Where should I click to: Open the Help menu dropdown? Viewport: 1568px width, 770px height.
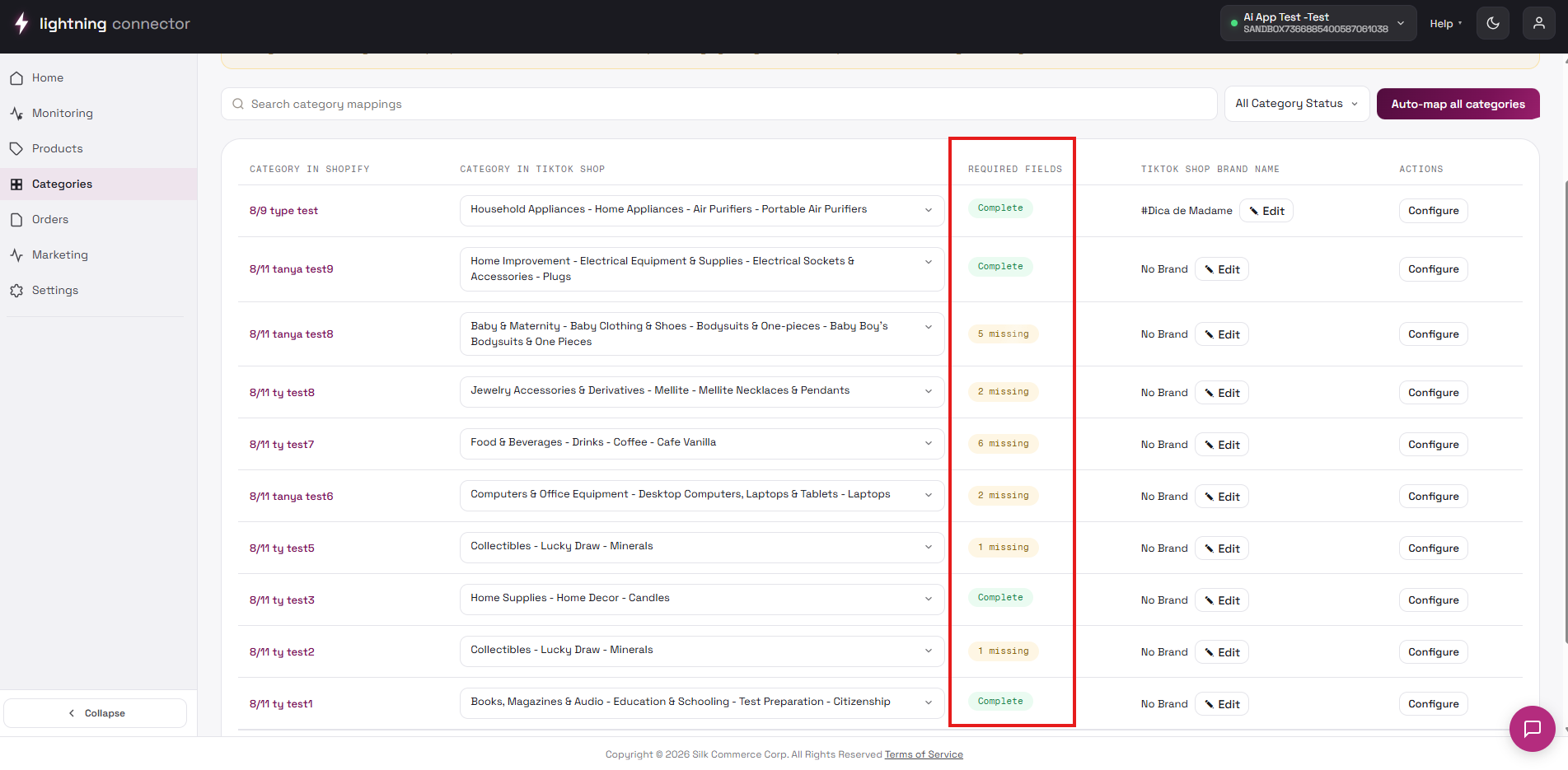(x=1445, y=24)
